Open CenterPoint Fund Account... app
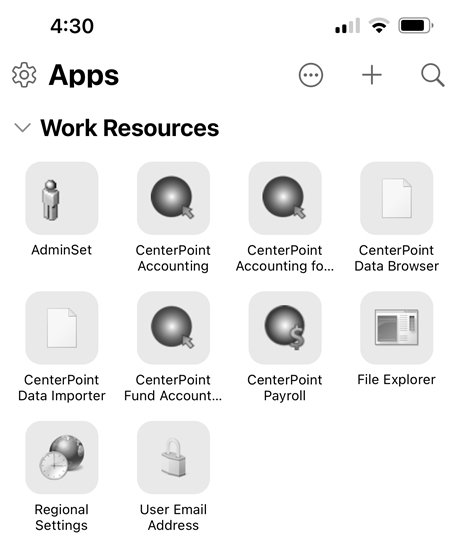The image size is (451, 542). coord(173,328)
